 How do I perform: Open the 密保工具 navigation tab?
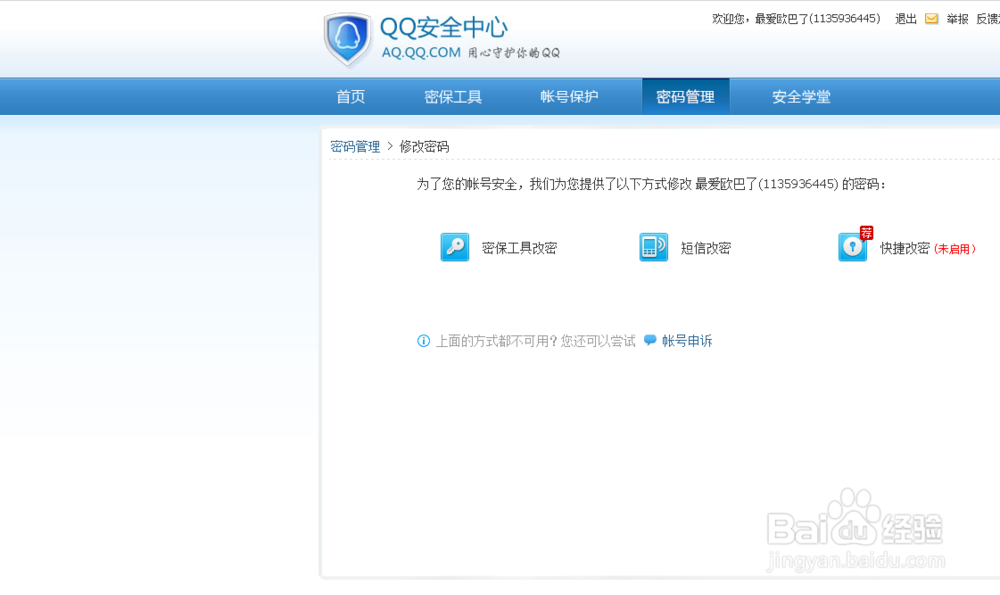point(453,97)
